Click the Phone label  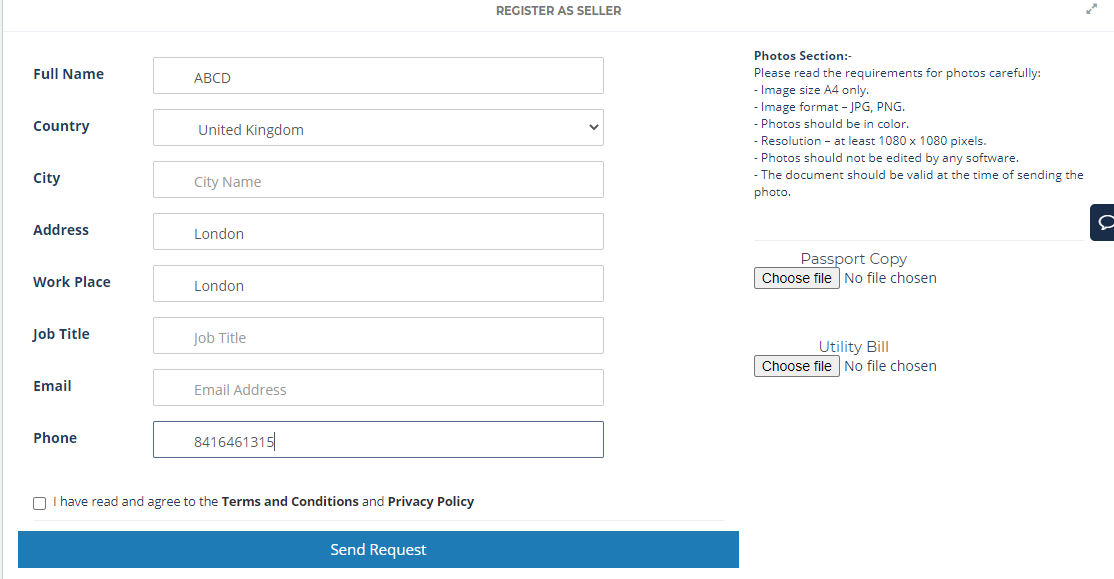[55, 438]
